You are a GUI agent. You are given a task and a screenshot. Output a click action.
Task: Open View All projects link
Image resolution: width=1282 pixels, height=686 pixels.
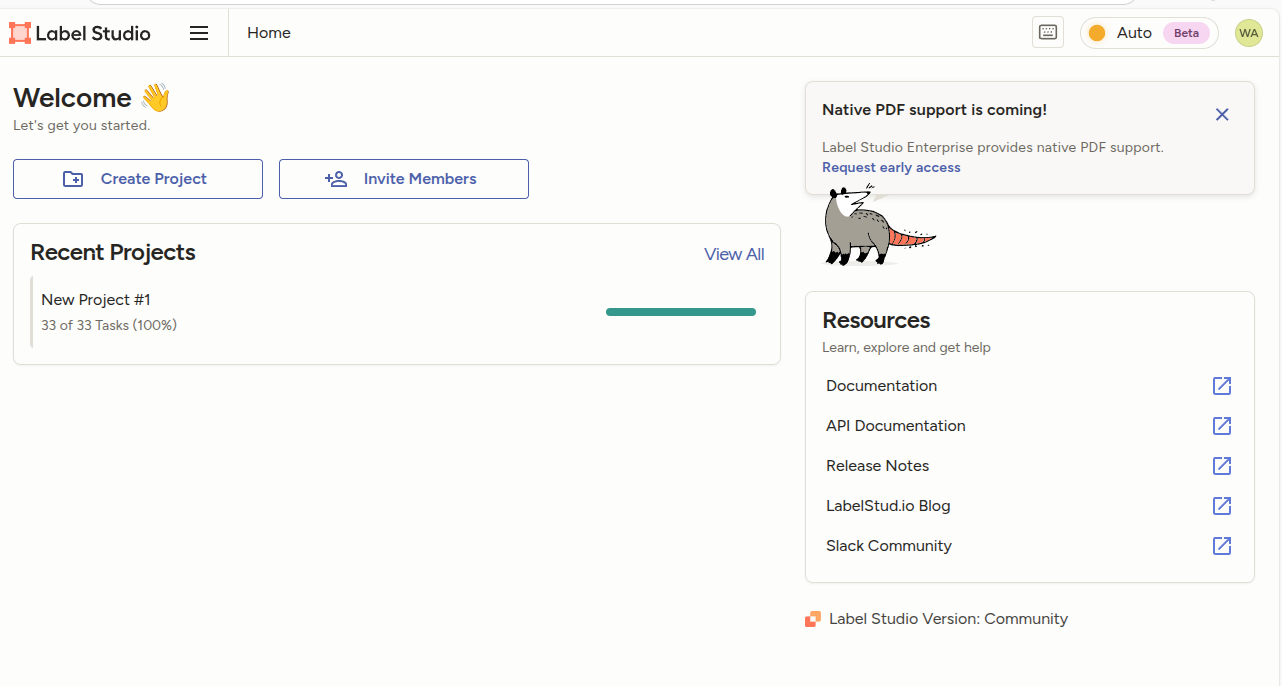coord(734,254)
